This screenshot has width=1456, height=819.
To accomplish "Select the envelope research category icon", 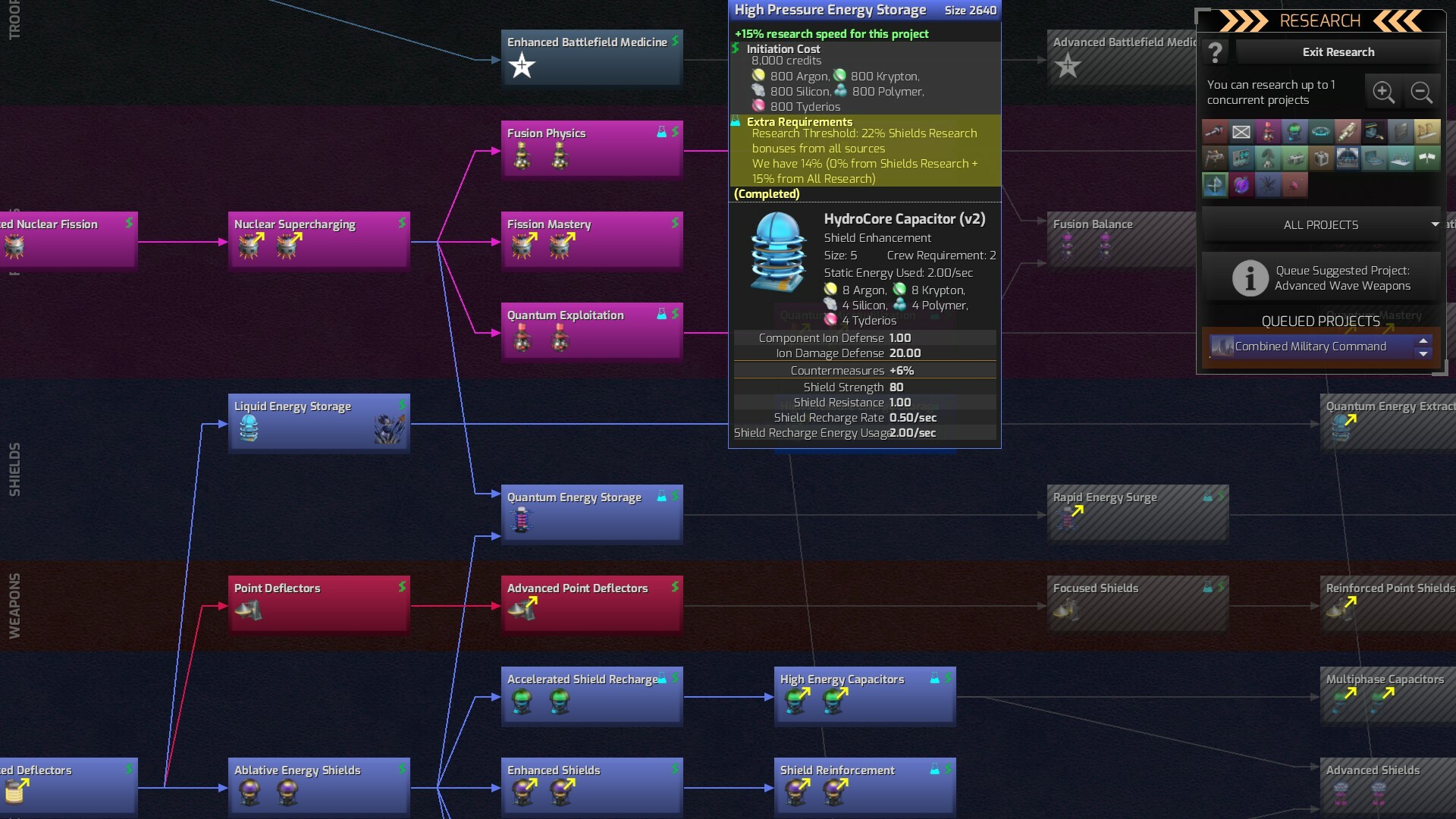I will (x=1241, y=132).
